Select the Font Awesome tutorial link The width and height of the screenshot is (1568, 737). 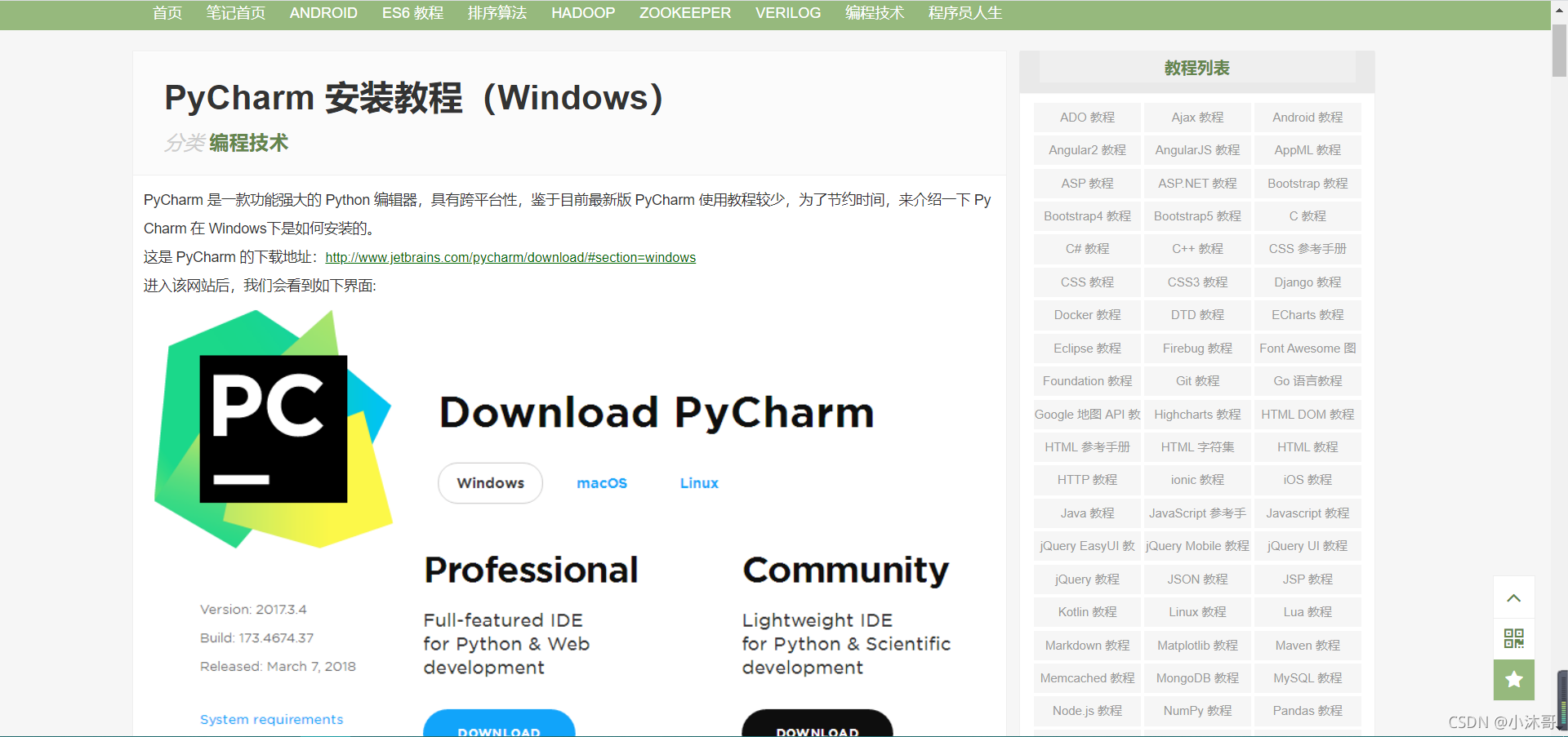click(1307, 349)
